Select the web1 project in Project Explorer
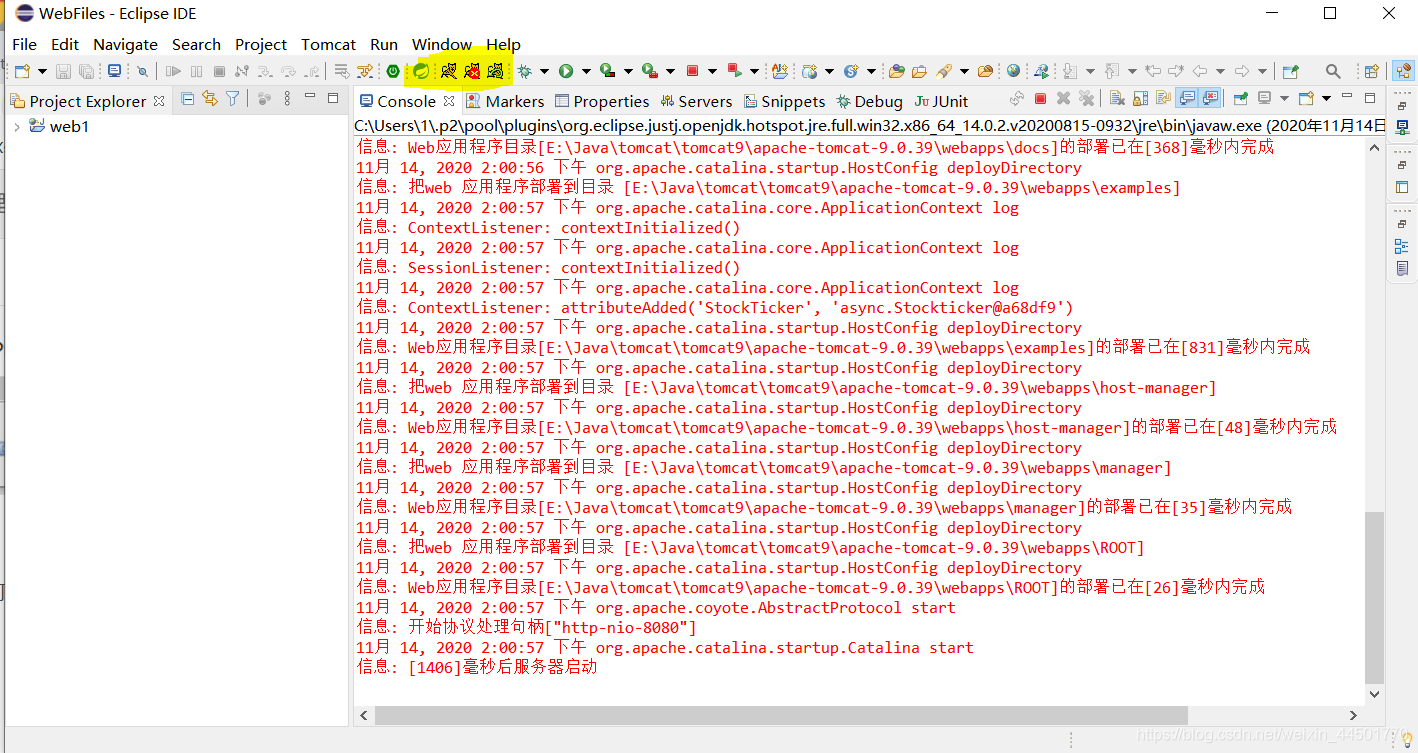 click(x=69, y=127)
